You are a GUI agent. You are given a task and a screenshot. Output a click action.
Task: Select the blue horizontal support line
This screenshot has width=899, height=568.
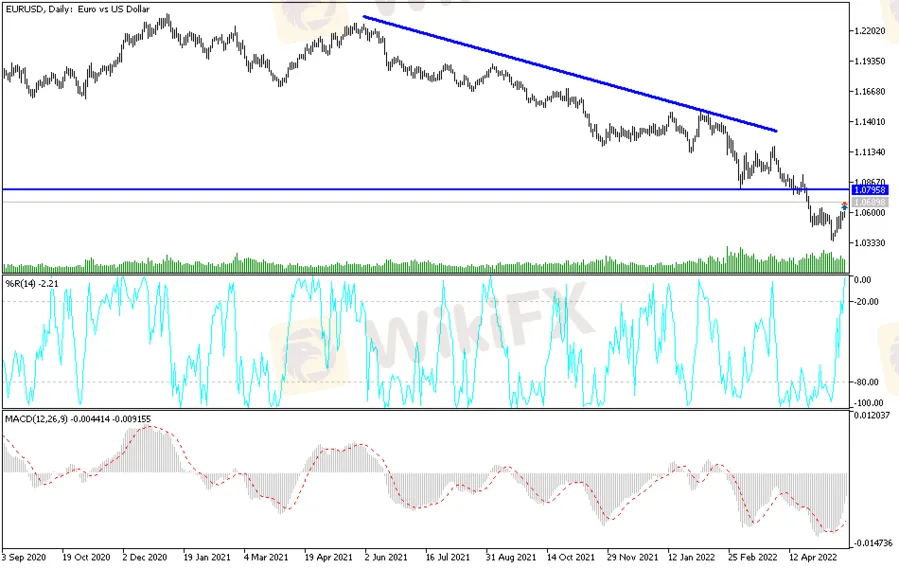pos(427,189)
